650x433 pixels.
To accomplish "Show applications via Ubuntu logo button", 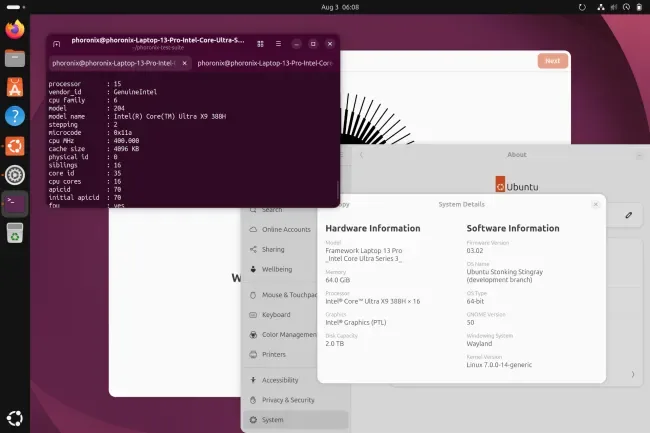I will [15, 418].
